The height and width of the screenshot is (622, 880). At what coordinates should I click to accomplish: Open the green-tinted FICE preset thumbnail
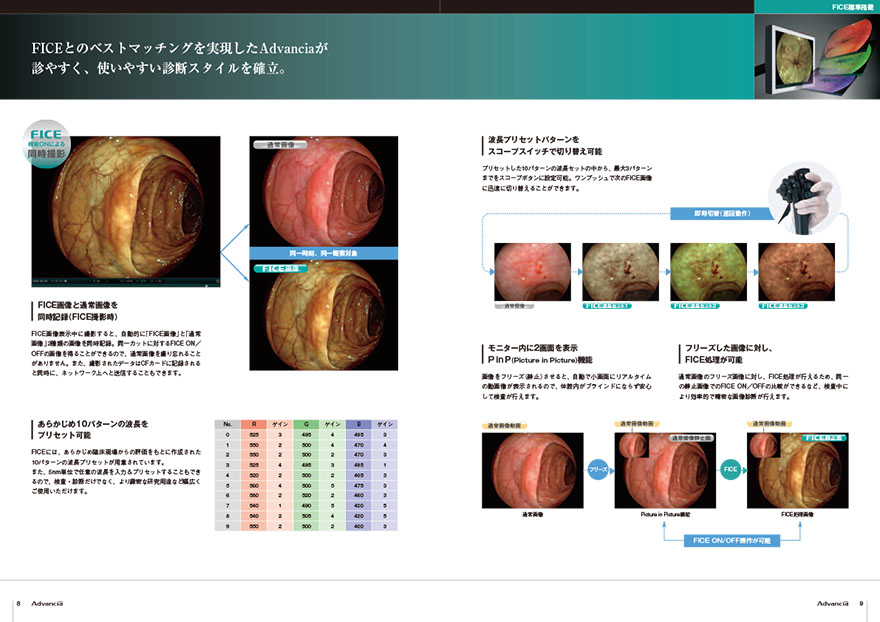(708, 272)
